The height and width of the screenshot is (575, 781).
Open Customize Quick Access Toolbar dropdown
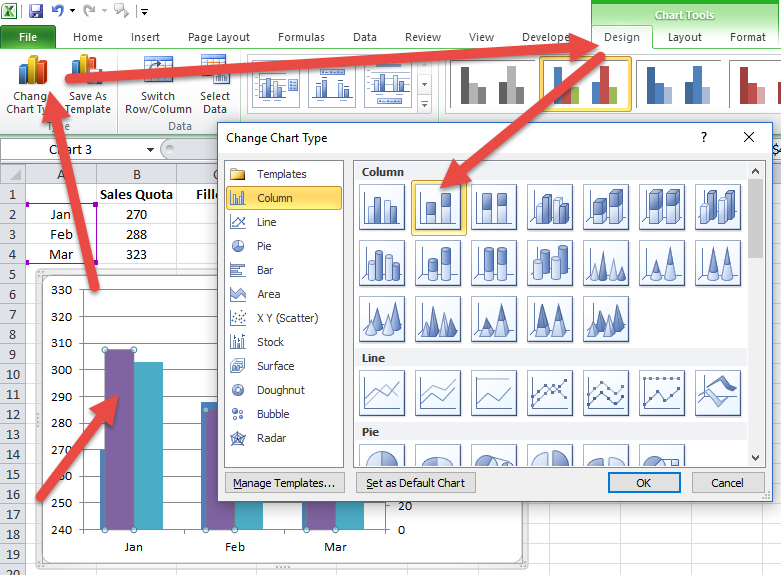[144, 11]
